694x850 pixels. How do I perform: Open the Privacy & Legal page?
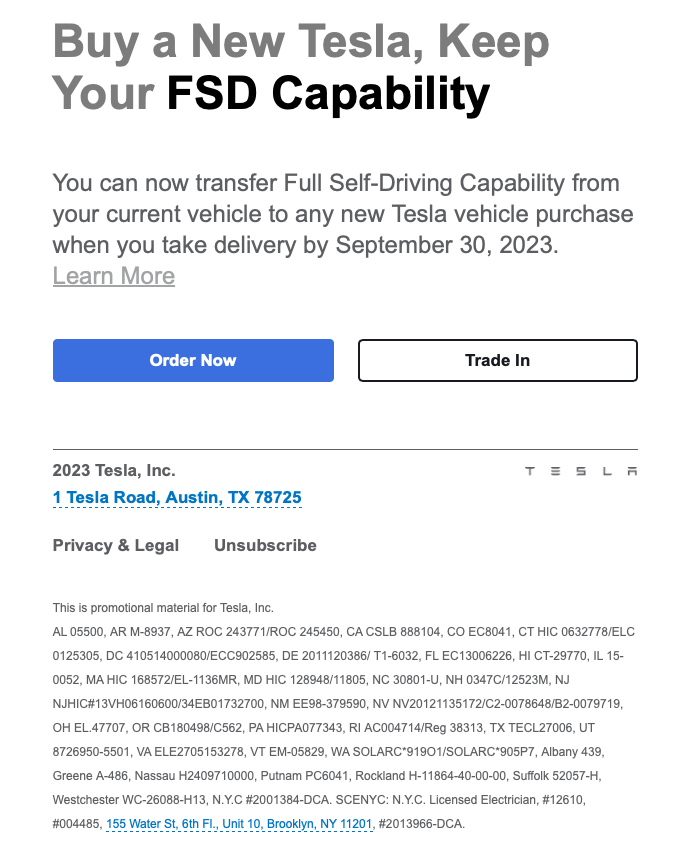point(115,545)
